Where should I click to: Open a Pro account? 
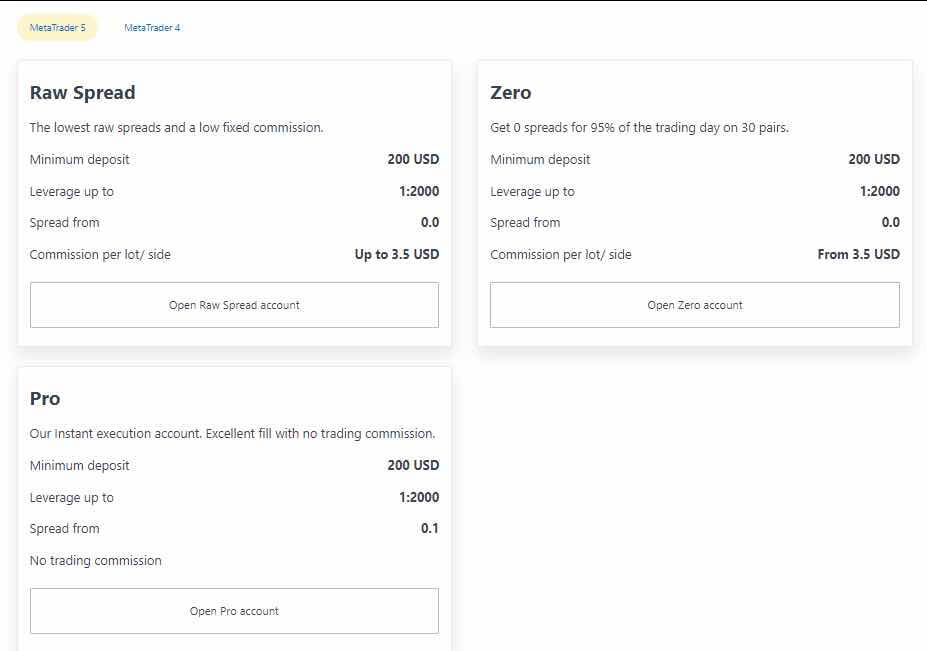(x=234, y=611)
